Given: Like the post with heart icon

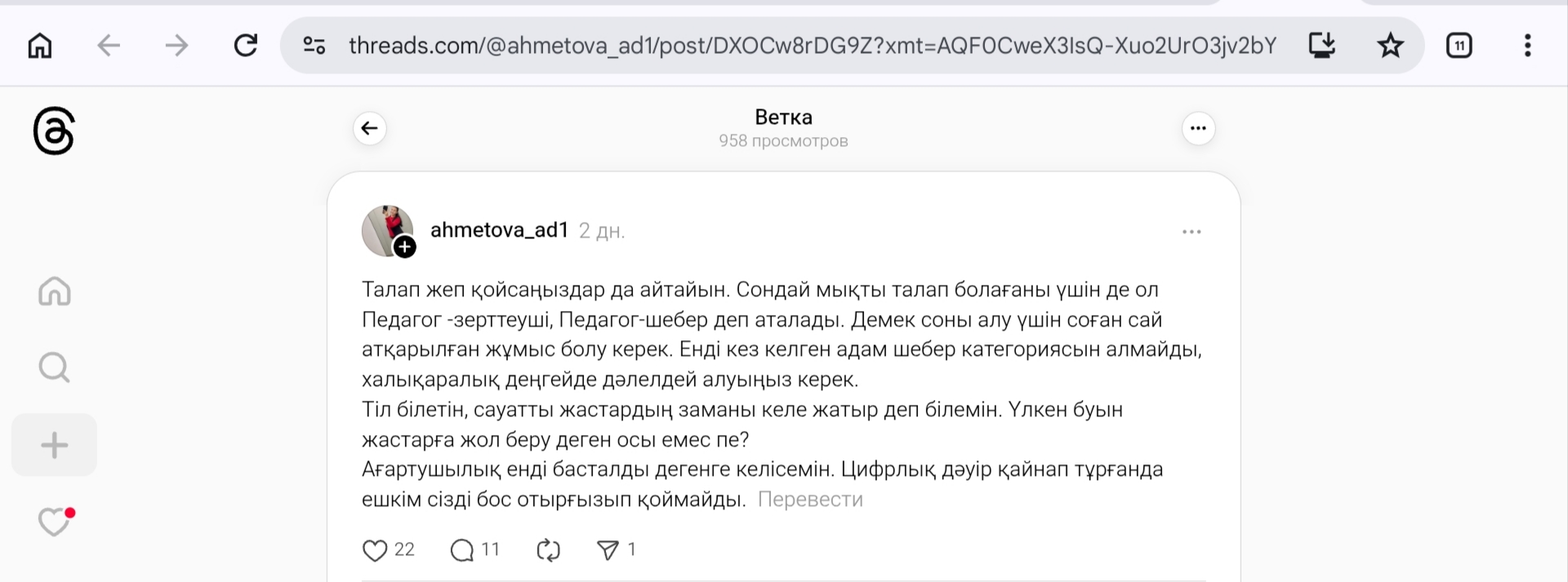Looking at the screenshot, I should click(375, 551).
